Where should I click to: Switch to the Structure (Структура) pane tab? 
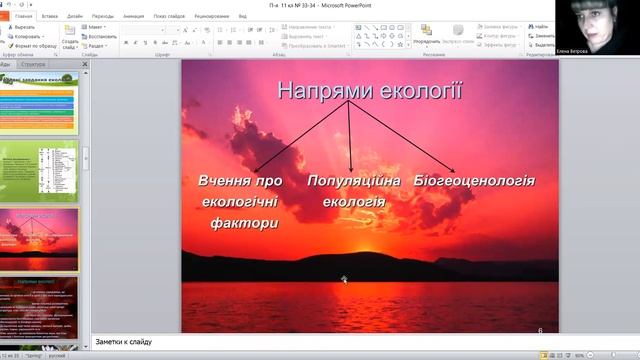coord(33,64)
